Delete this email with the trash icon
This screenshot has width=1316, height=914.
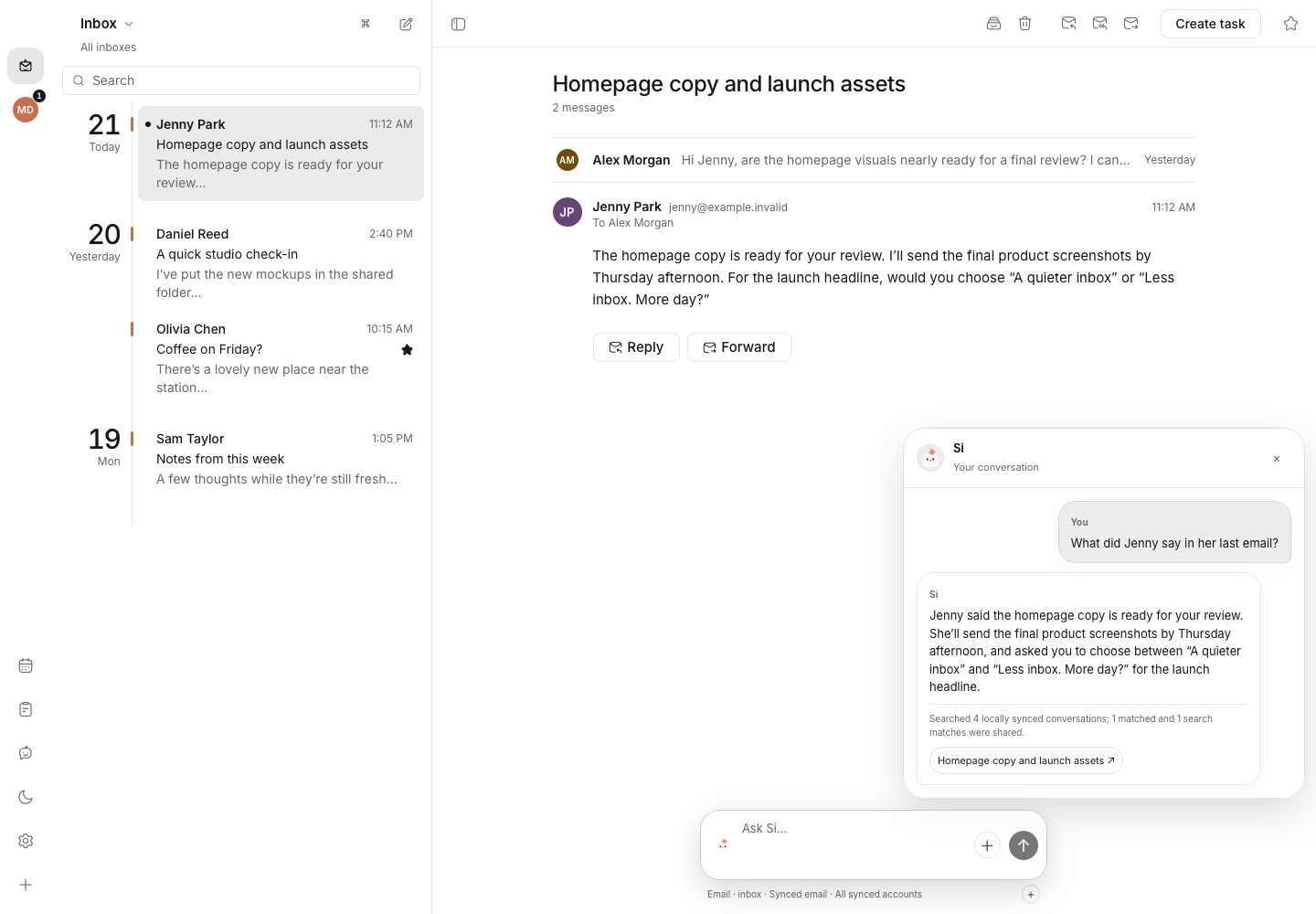[1025, 24]
